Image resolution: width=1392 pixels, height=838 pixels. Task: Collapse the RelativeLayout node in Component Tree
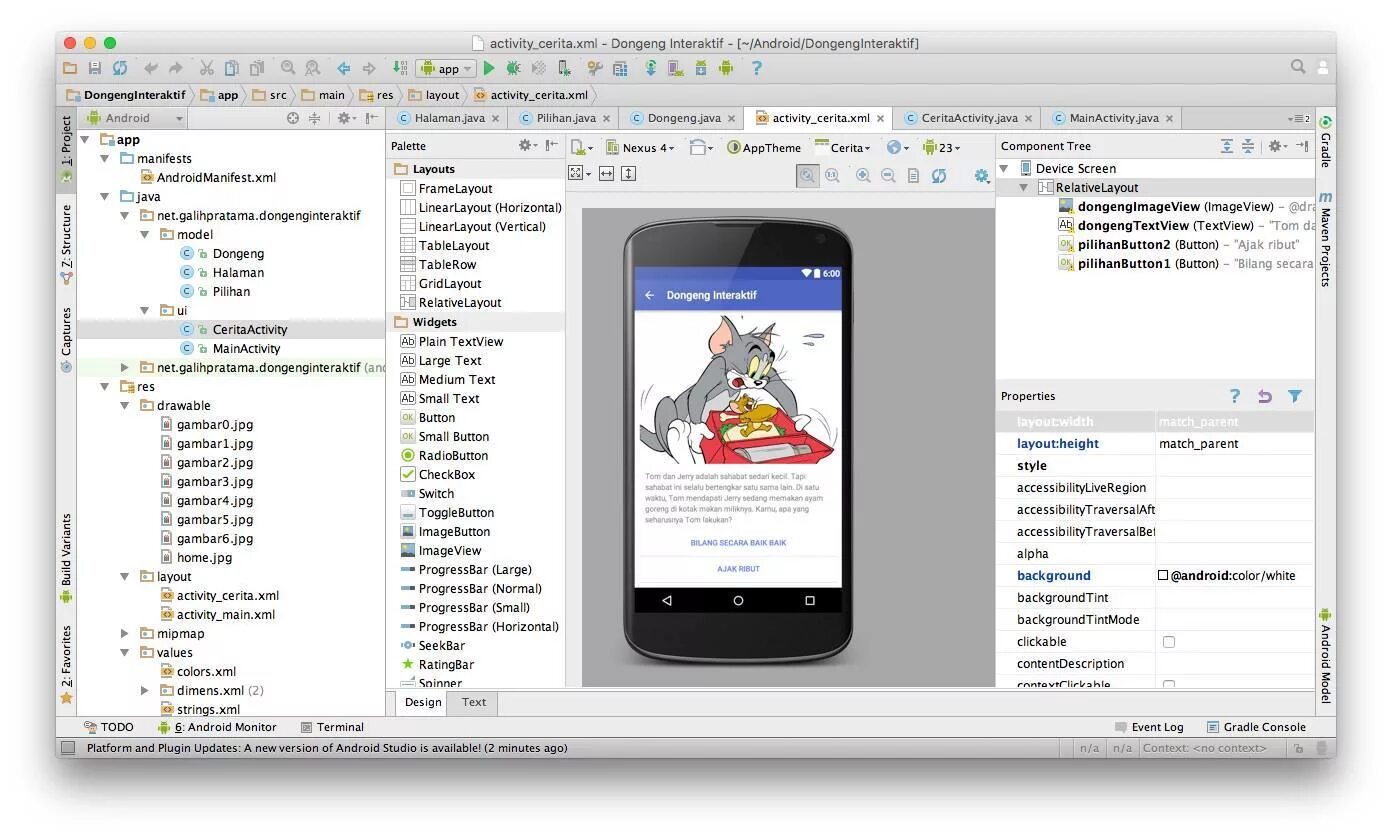pos(1024,188)
